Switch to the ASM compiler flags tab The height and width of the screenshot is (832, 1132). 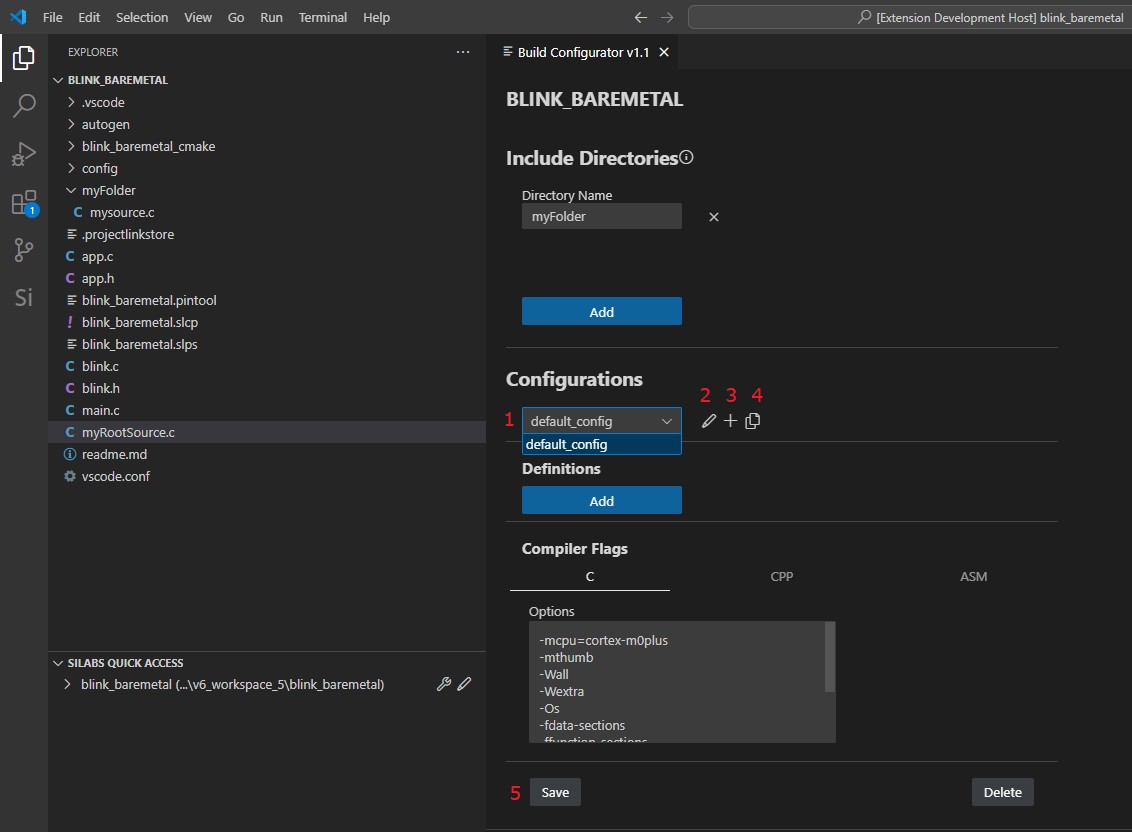click(x=973, y=576)
